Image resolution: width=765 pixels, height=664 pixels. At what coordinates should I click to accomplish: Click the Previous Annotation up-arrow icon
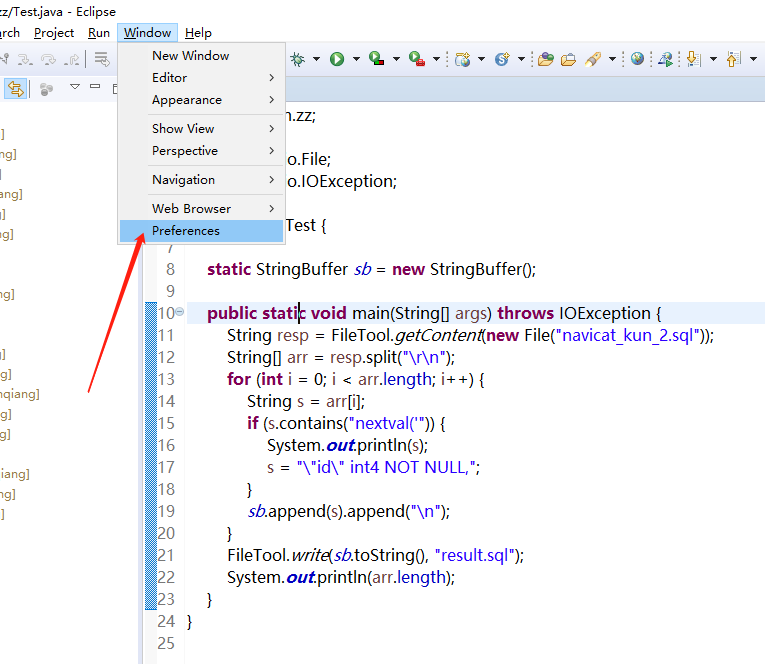pos(734,59)
